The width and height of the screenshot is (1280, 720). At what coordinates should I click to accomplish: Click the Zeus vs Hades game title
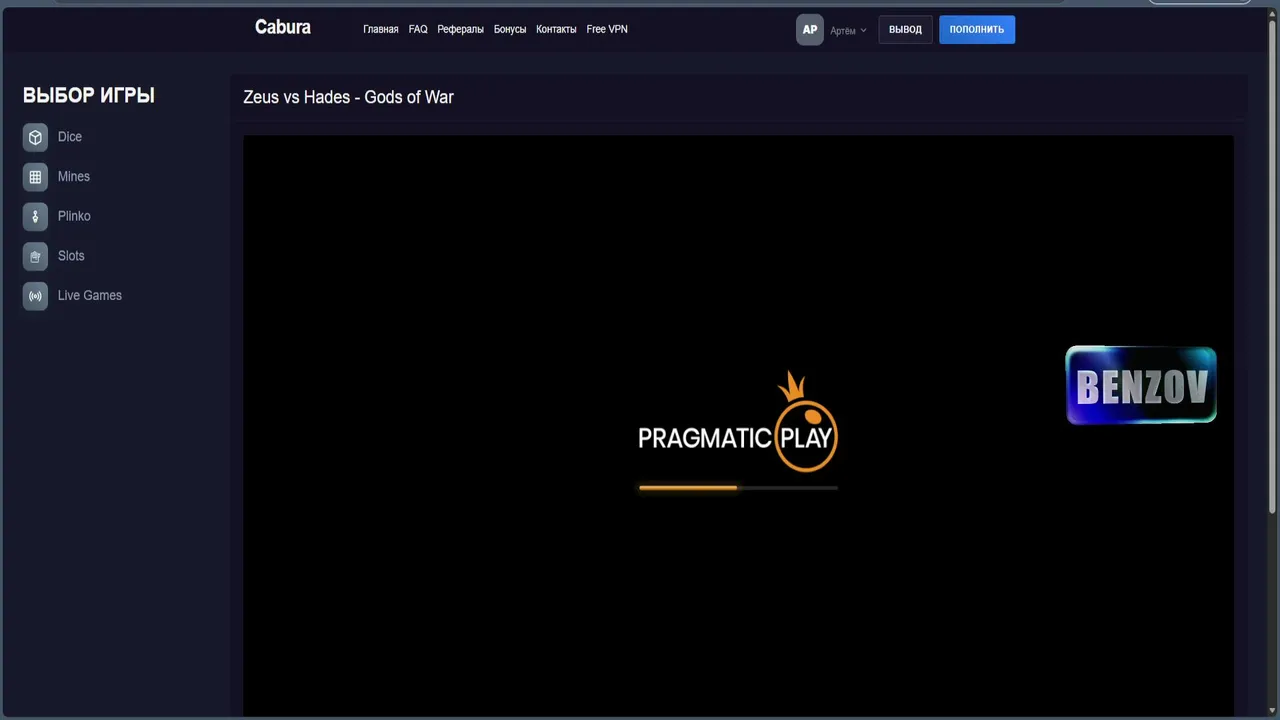[x=349, y=98]
